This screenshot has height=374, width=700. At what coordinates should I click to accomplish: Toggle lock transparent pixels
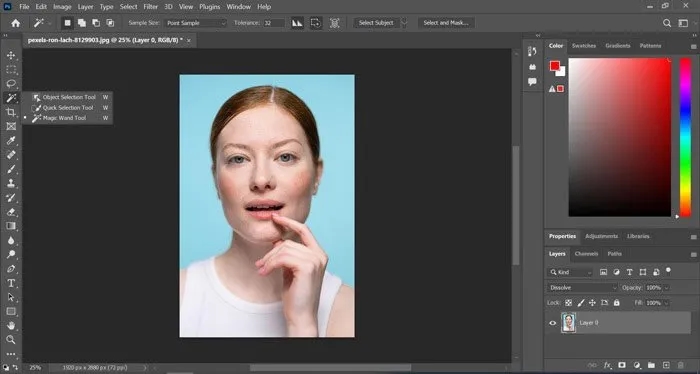coord(568,303)
